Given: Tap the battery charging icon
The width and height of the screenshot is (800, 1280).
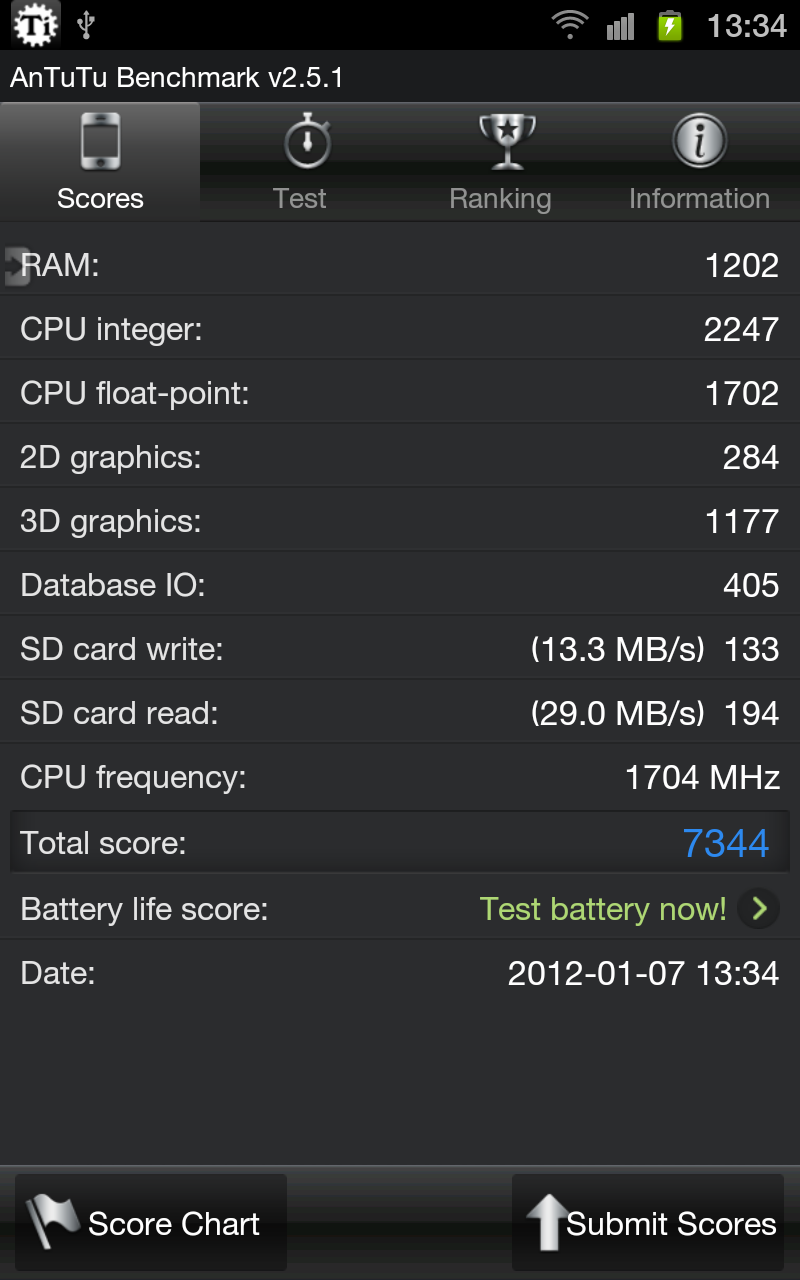Looking at the screenshot, I should [x=670, y=25].
